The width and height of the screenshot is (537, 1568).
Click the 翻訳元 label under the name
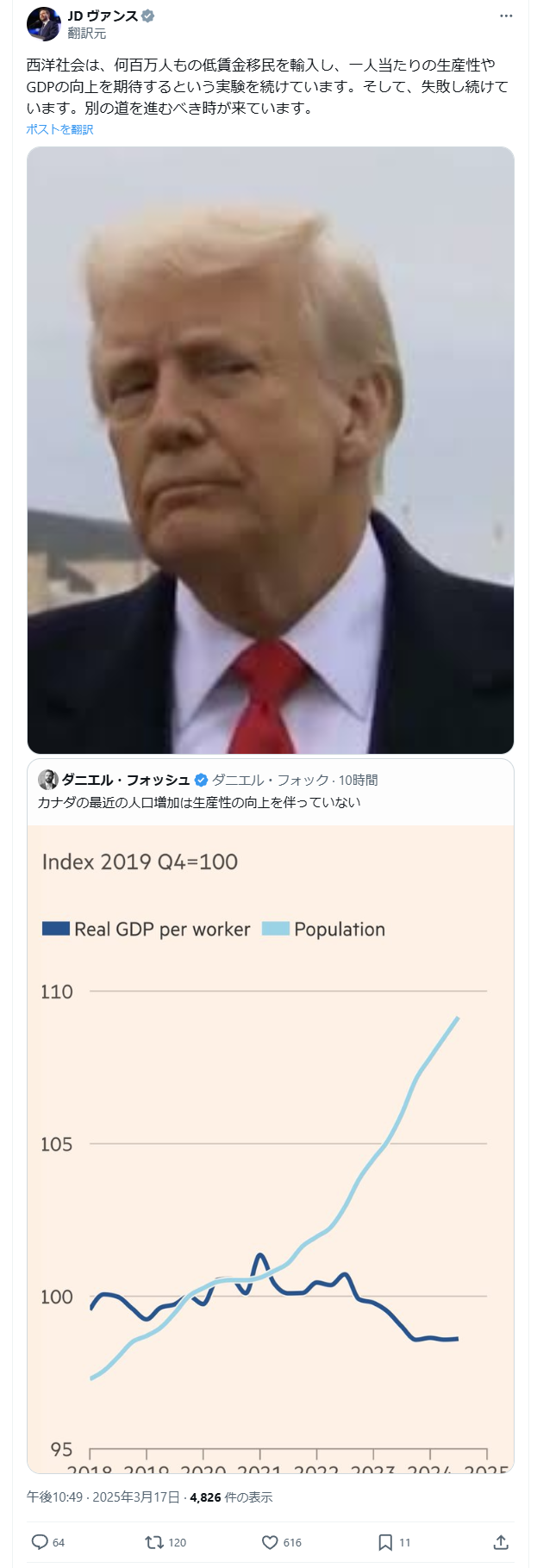click(87, 34)
